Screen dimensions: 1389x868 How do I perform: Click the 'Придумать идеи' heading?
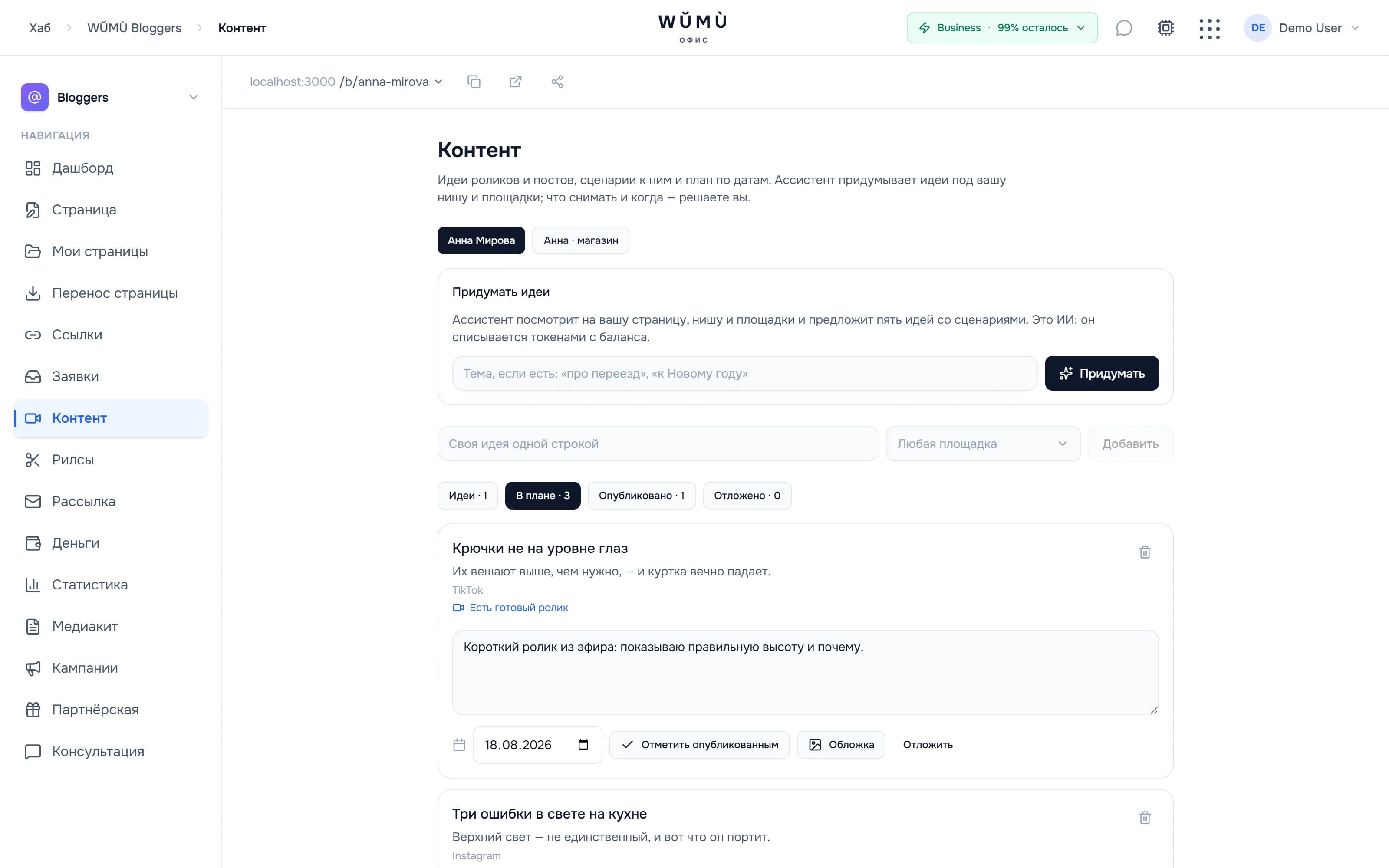point(500,292)
